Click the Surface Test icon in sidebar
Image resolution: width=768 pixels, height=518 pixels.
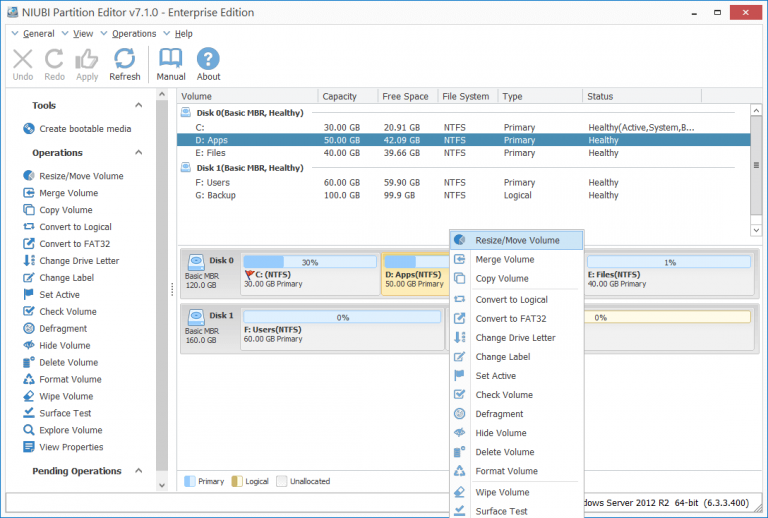pos(28,413)
